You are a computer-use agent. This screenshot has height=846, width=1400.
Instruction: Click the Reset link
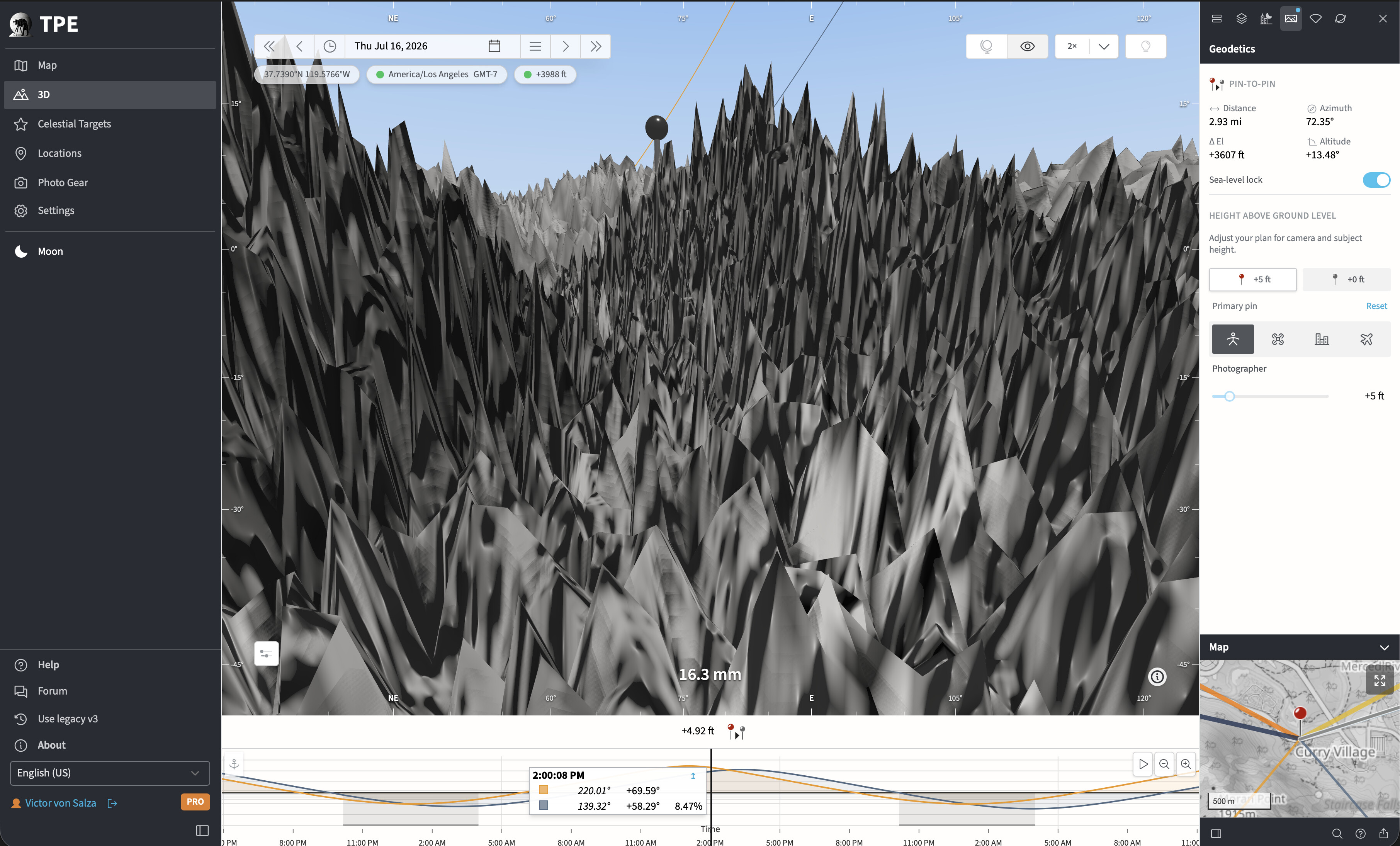click(1376, 306)
